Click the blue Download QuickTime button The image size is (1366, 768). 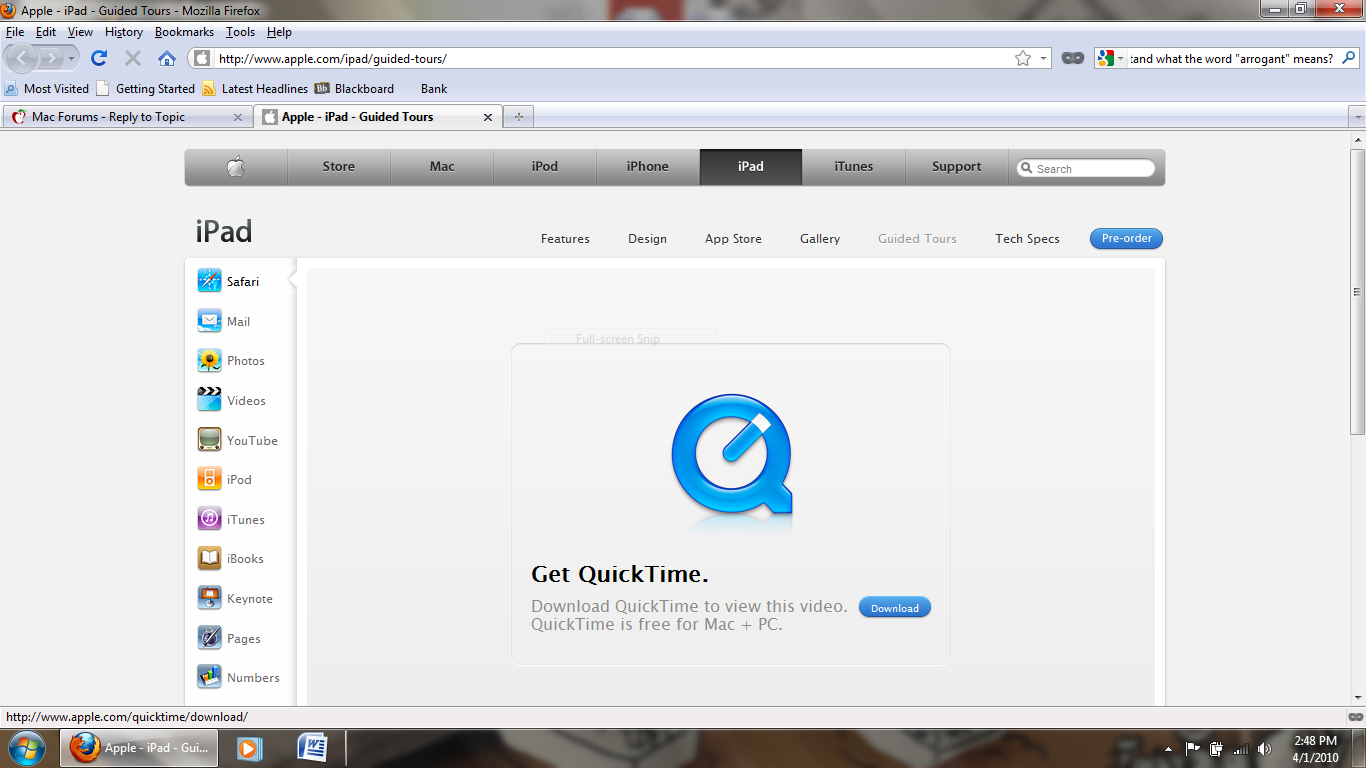click(895, 608)
